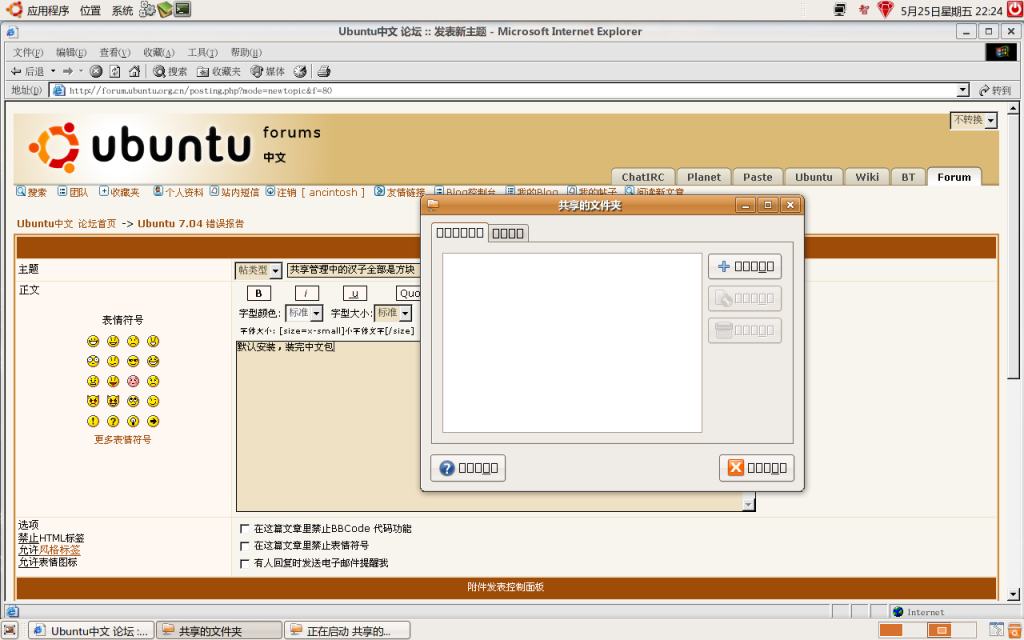
Task: Click the show desktop icon in bottom panel
Action: (x=10, y=630)
